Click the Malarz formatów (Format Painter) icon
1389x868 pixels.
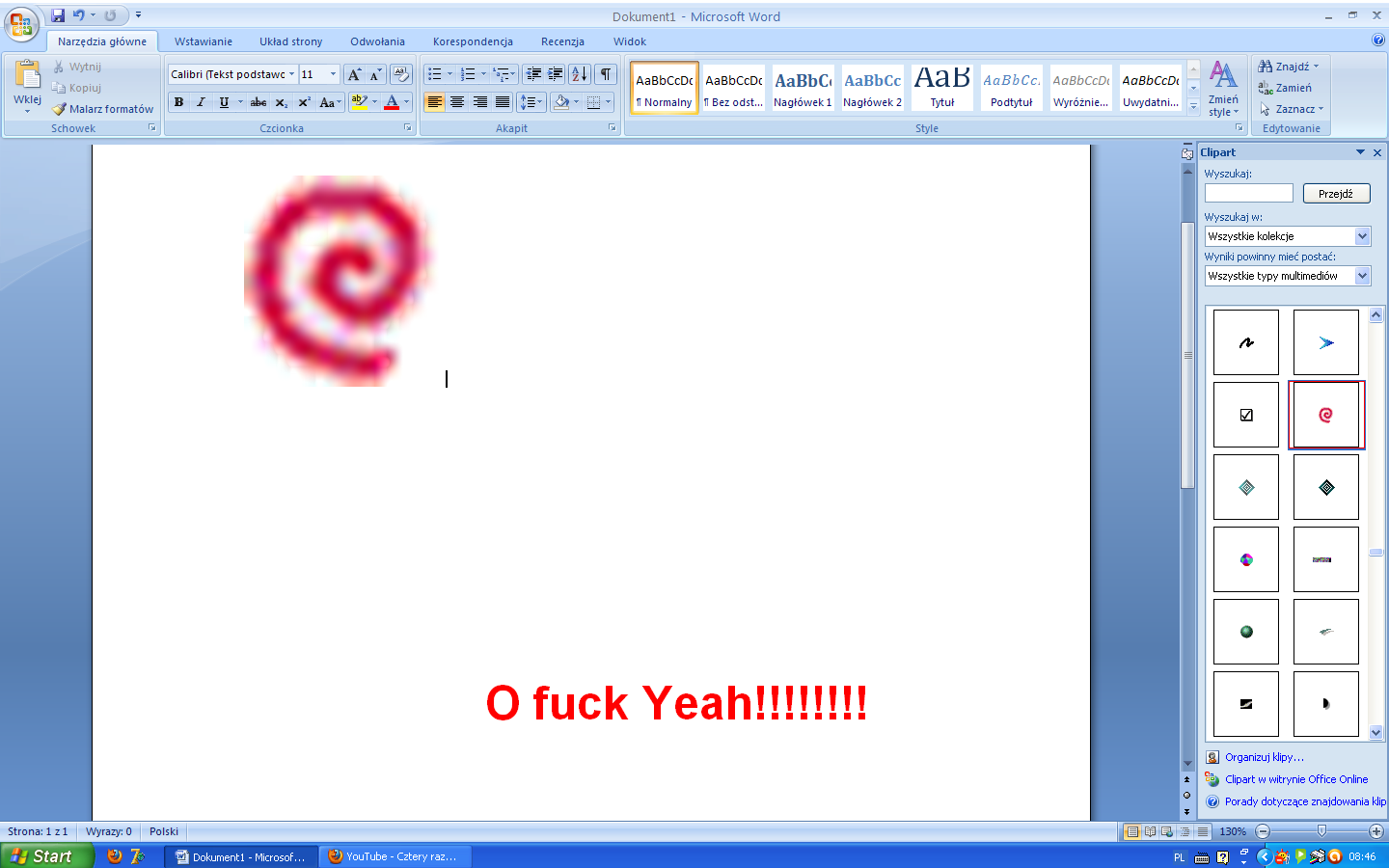[60, 109]
